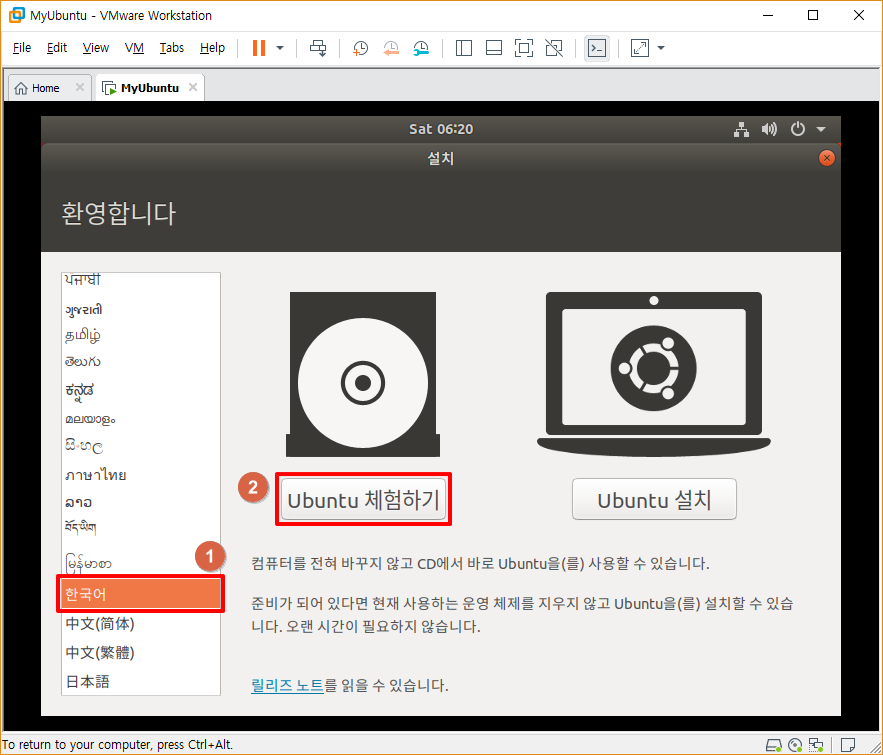Select ગુજરાતી in the language list
The height and width of the screenshot is (755, 883).
tap(141, 309)
